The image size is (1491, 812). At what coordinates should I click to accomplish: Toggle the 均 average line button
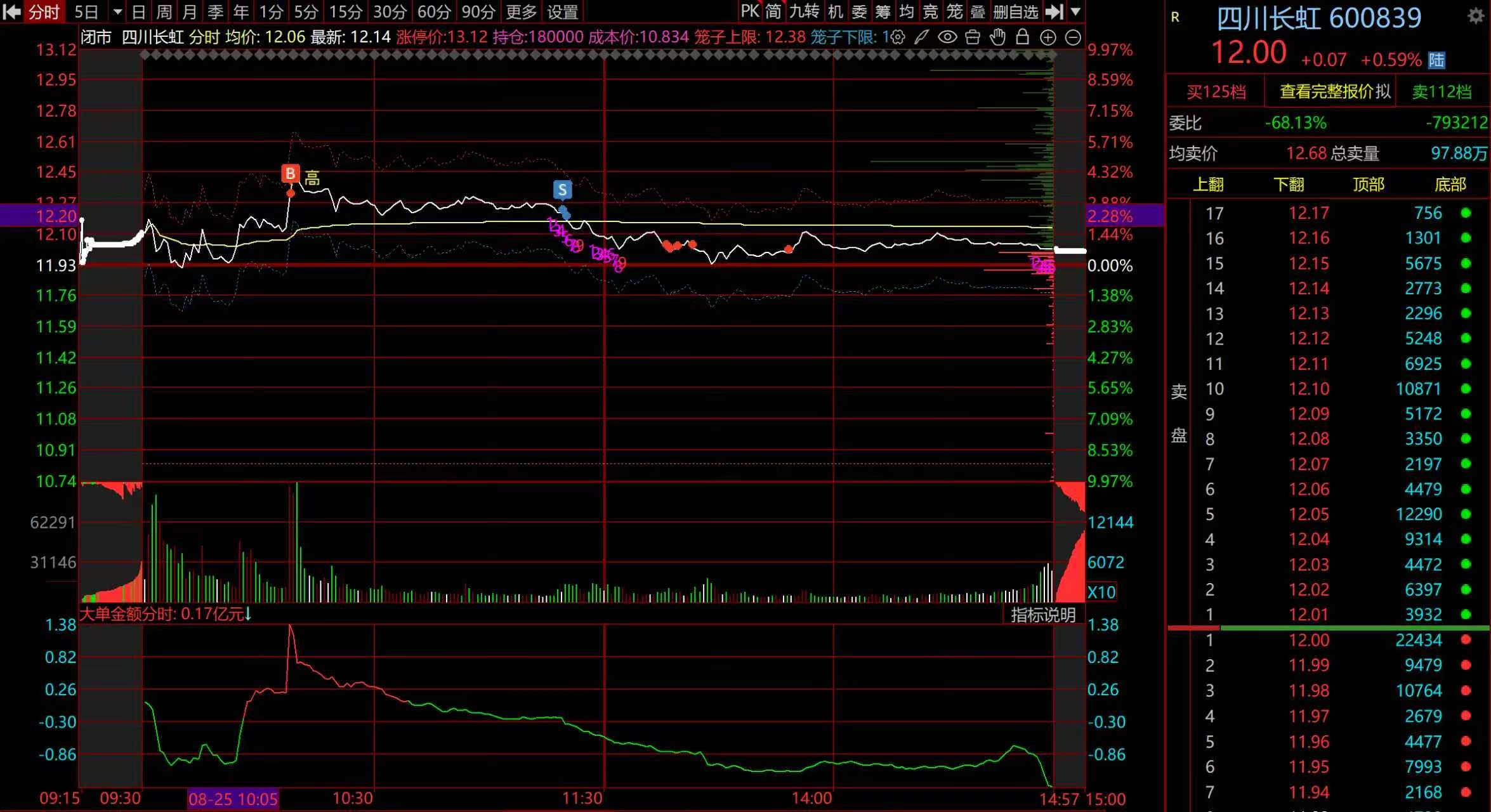click(x=907, y=11)
